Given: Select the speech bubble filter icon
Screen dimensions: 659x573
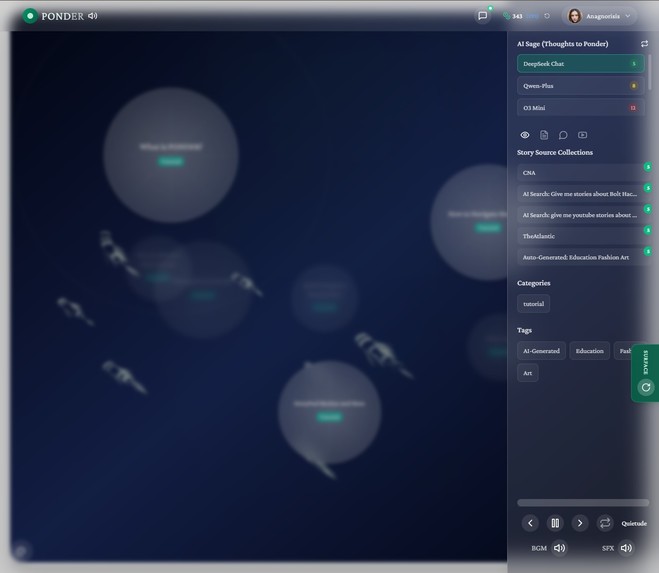Looking at the screenshot, I should (563, 135).
